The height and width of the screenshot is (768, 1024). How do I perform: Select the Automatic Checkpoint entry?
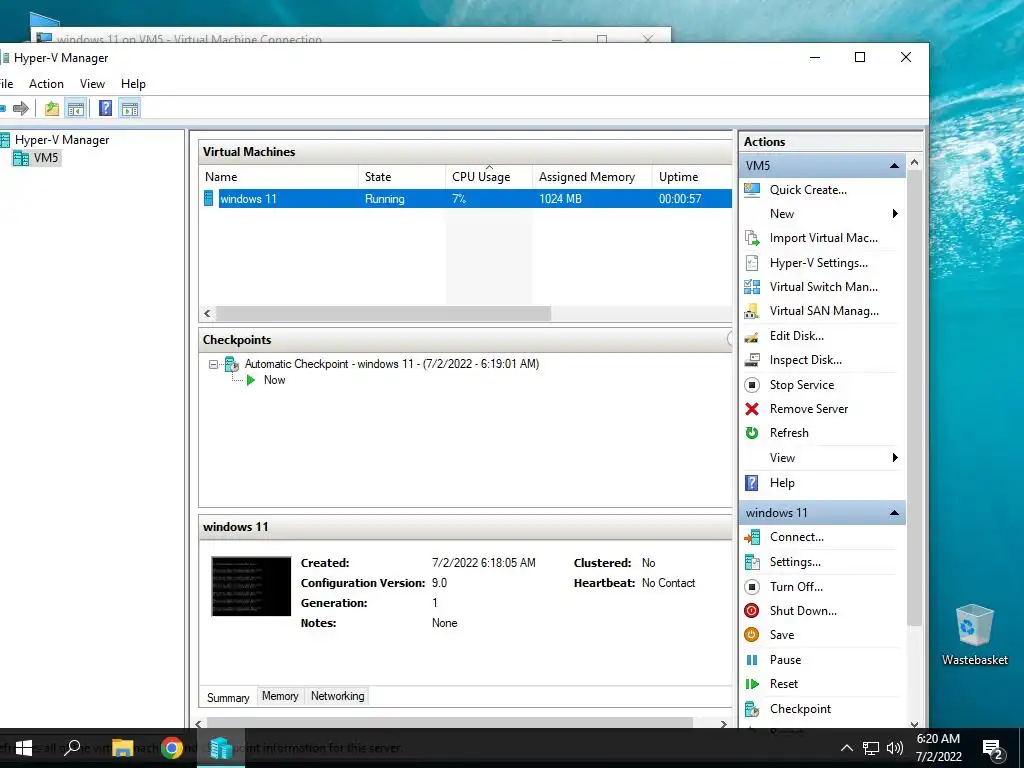[392, 364]
